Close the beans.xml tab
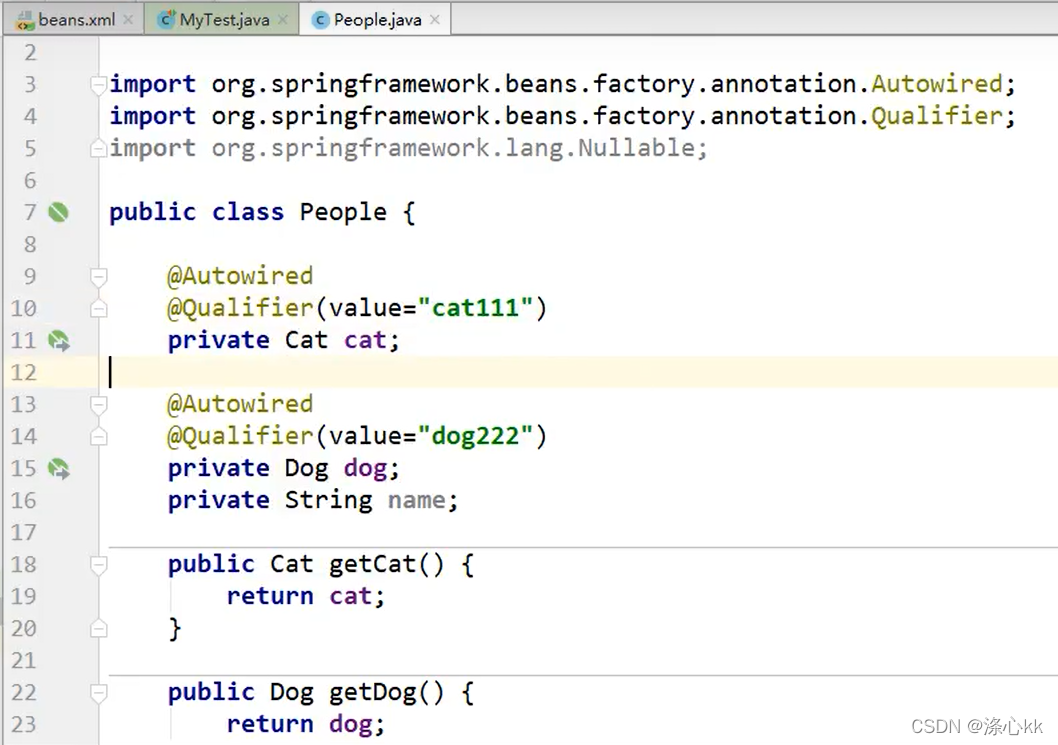The width and height of the screenshot is (1058, 745). tap(128, 20)
